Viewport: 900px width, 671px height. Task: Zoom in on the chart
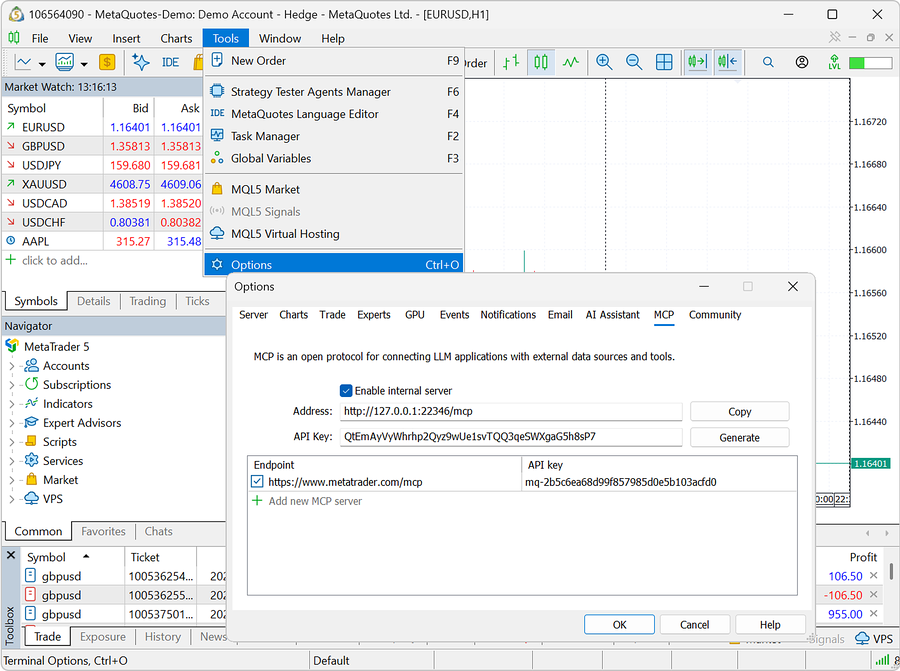point(604,62)
